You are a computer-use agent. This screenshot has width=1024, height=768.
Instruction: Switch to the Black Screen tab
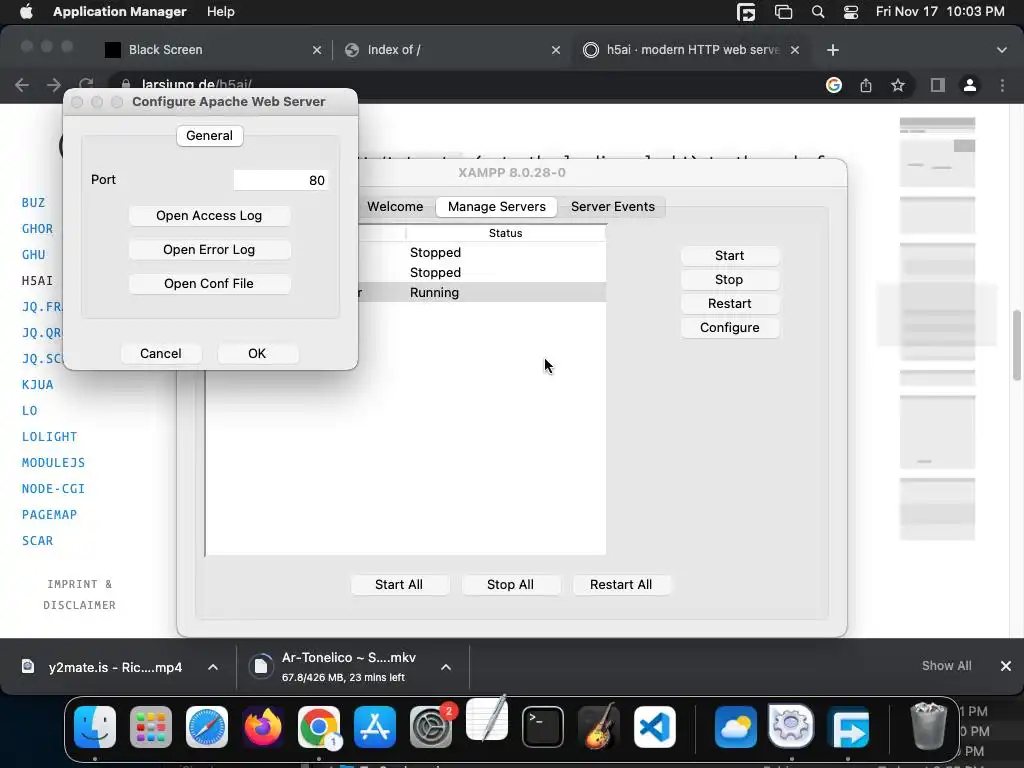tap(212, 50)
